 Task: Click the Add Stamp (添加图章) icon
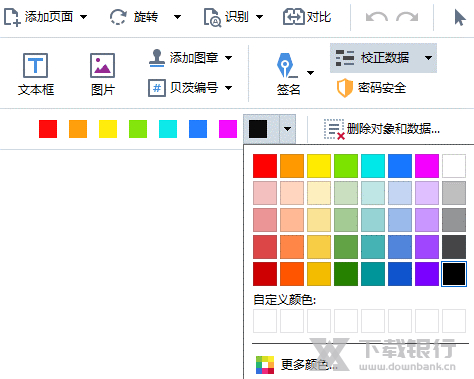pos(157,58)
